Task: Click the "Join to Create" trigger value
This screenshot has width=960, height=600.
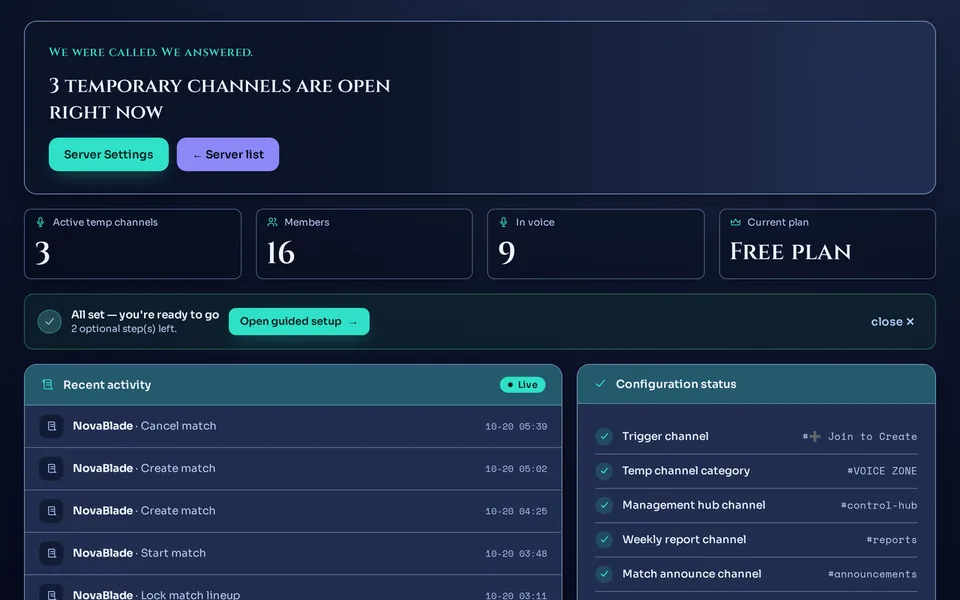Action: click(x=860, y=437)
